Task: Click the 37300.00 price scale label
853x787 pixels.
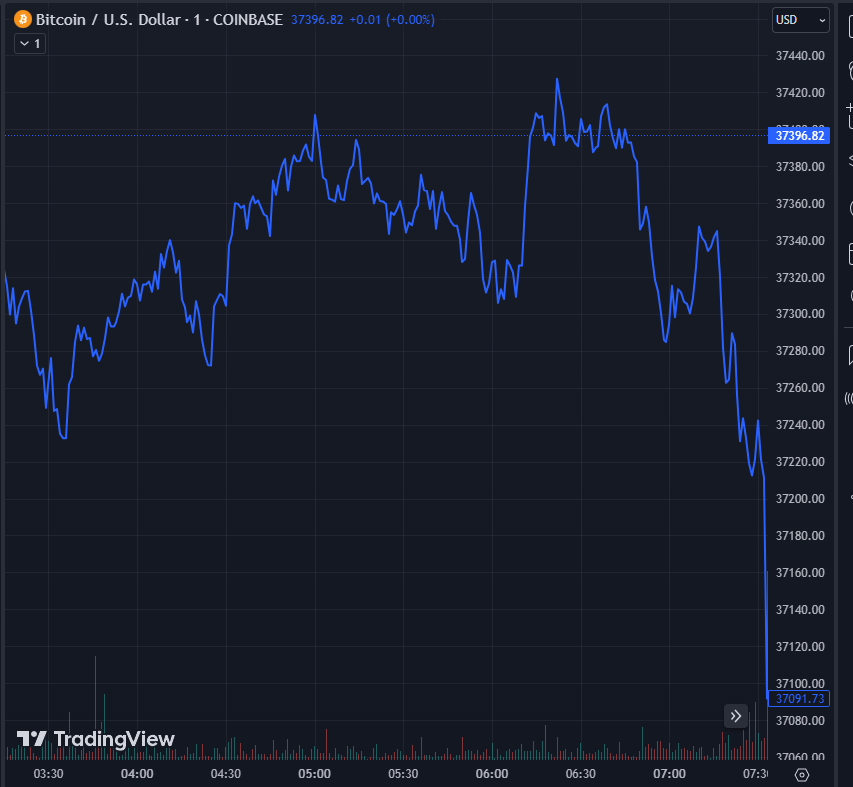Action: click(800, 314)
